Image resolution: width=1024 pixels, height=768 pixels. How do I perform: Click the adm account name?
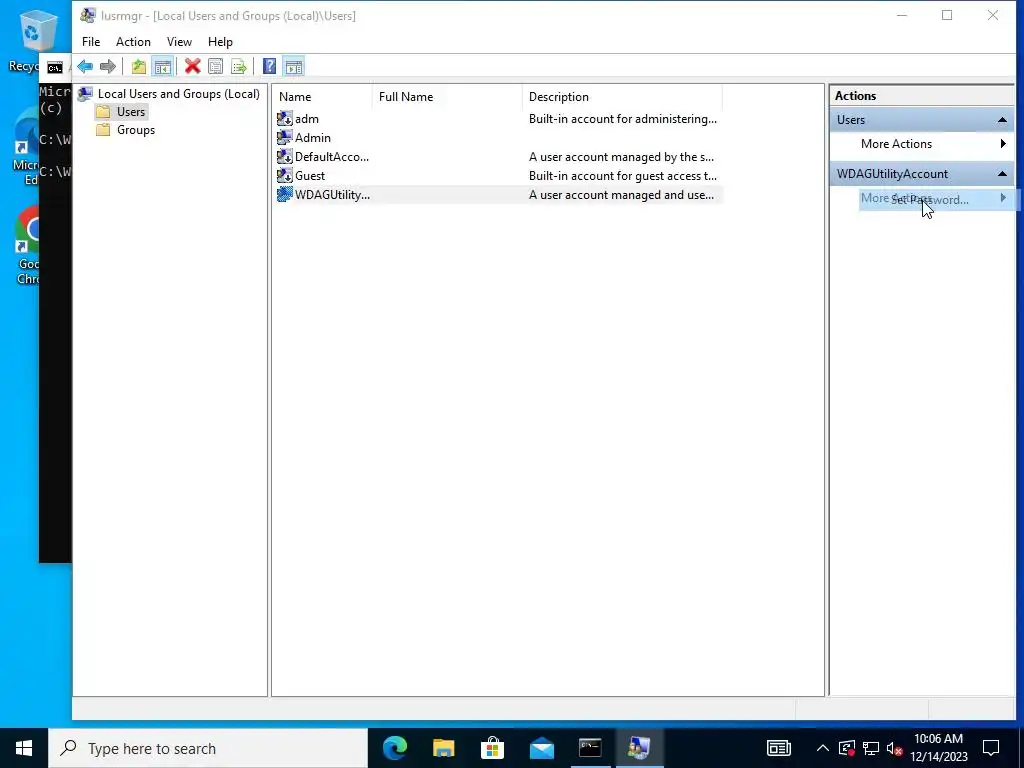click(x=307, y=119)
